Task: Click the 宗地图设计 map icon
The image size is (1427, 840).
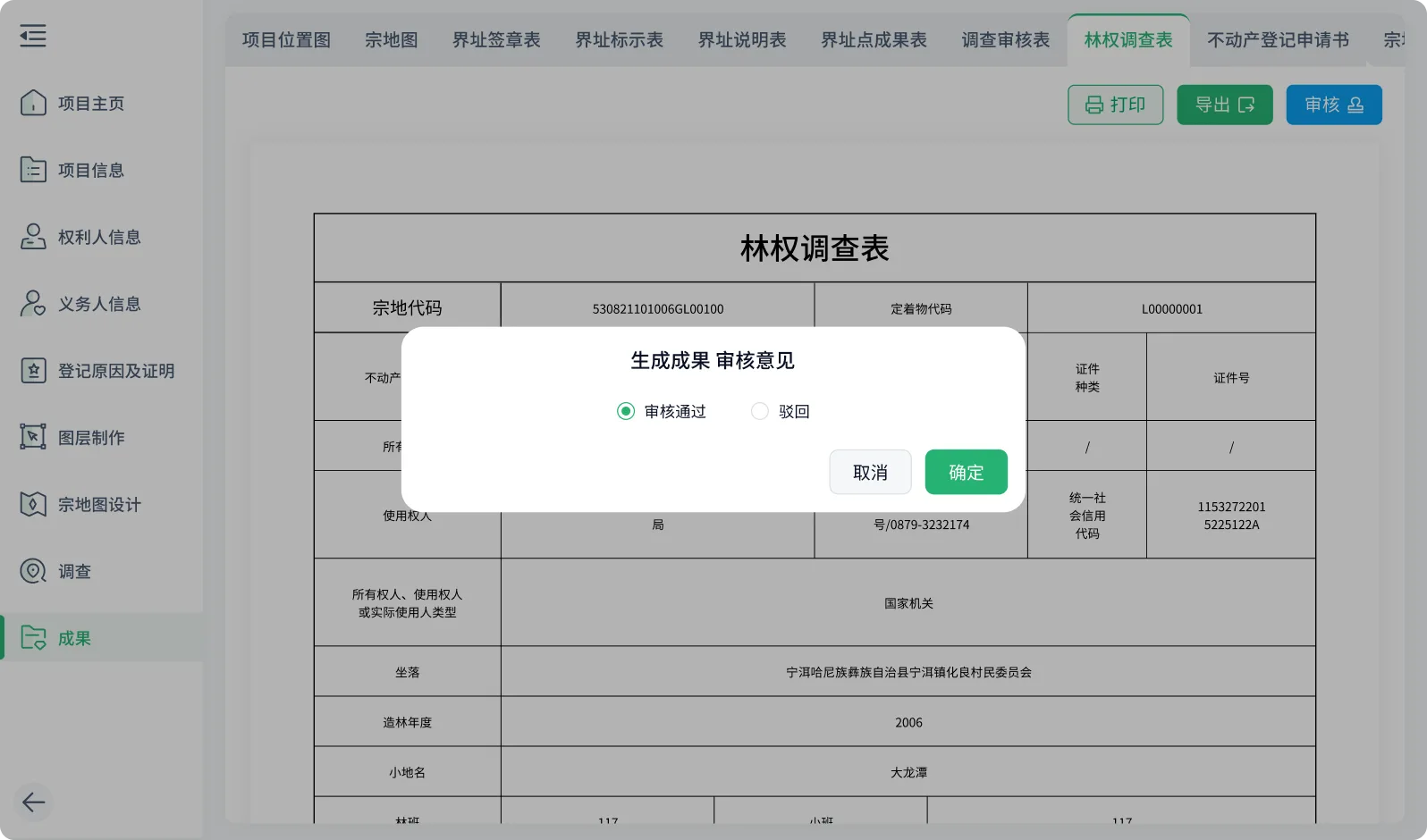Action: click(33, 504)
